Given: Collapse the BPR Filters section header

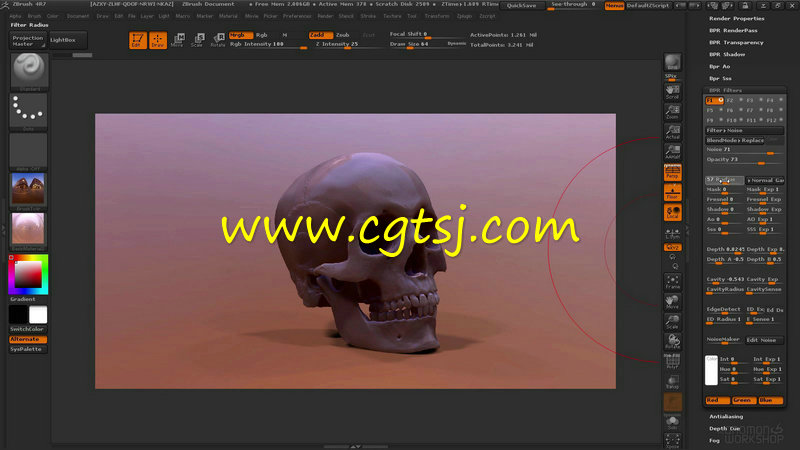Looking at the screenshot, I should tap(726, 90).
